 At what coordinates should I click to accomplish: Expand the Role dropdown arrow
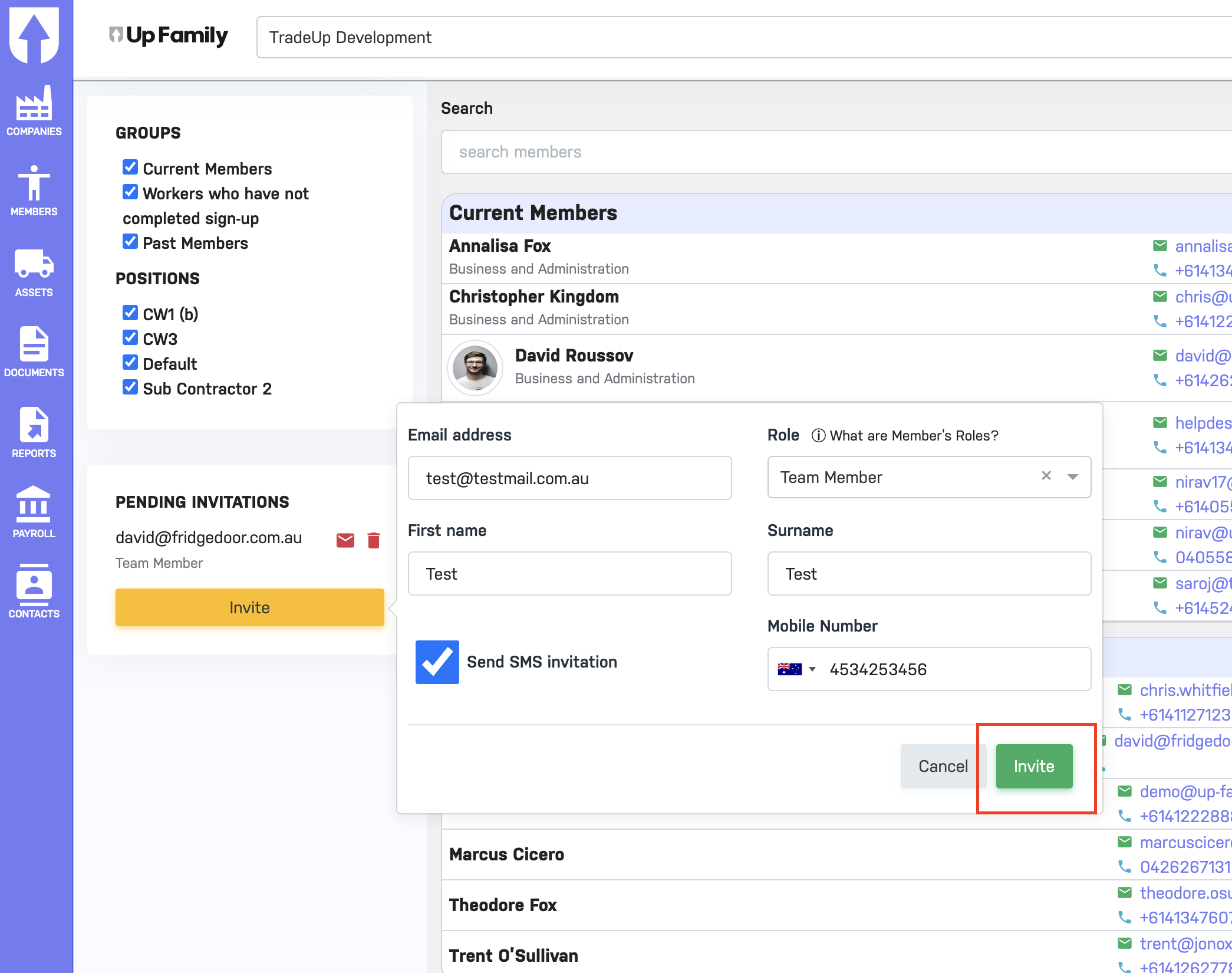[x=1073, y=477]
